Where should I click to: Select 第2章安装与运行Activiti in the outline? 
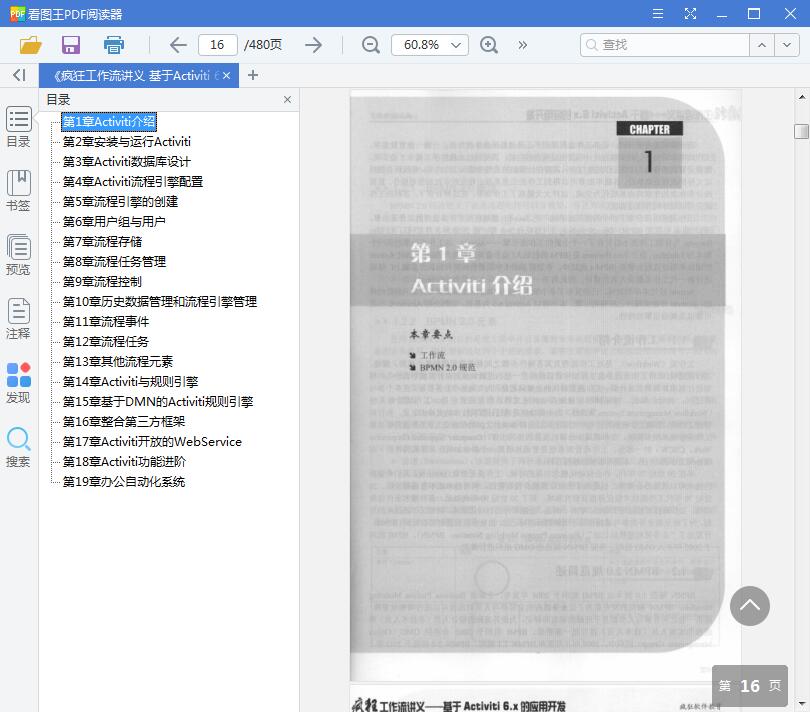[x=127, y=142]
